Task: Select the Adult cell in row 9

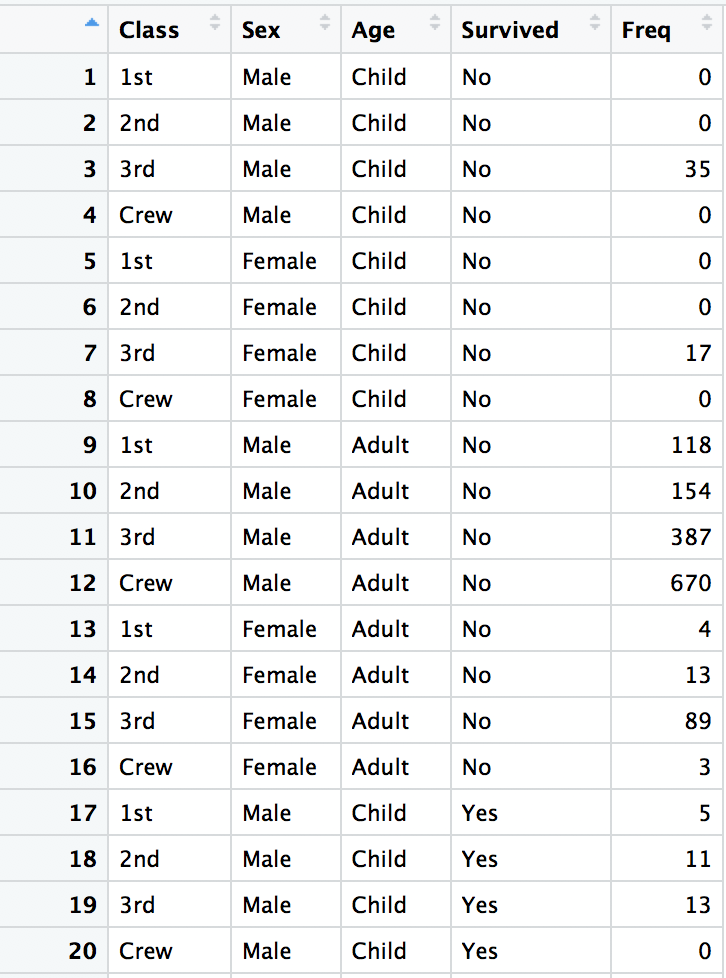Action: 381,445
